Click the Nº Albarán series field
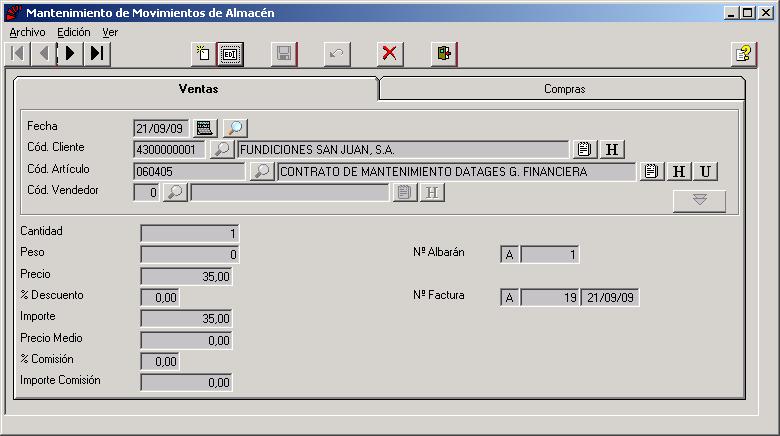Screen dimensions: 780x436 coord(509,255)
